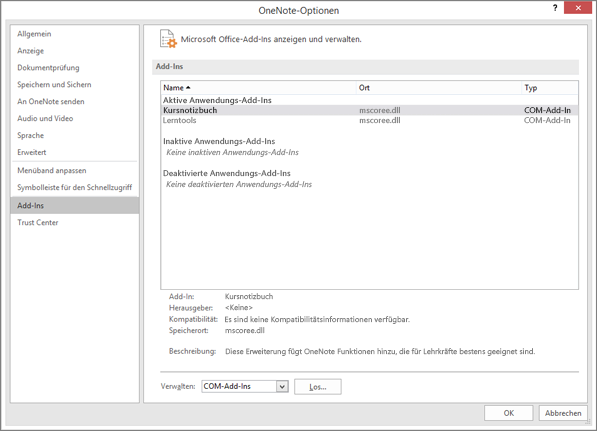Confirm with the OK button
The height and width of the screenshot is (431, 597).
(509, 413)
